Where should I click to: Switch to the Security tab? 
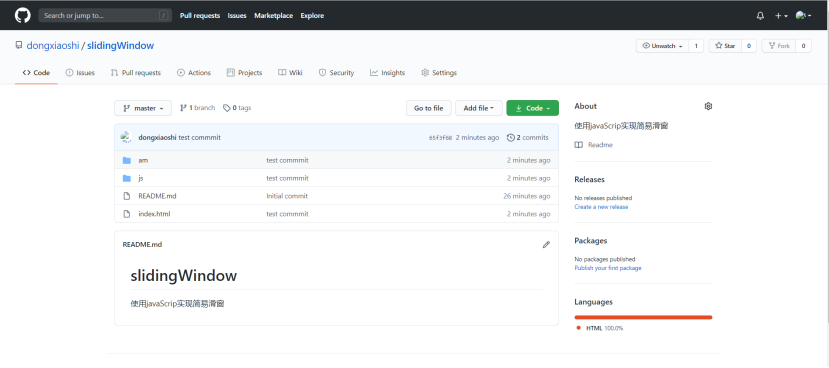pos(336,73)
